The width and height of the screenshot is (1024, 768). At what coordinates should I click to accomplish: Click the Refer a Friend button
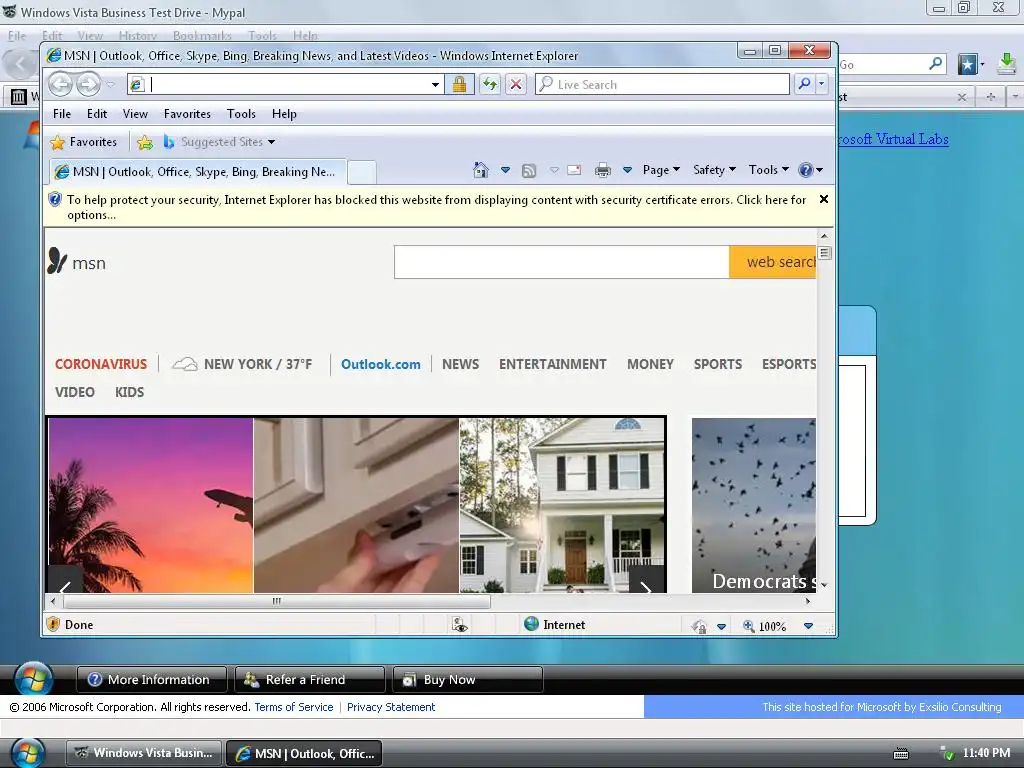(310, 680)
